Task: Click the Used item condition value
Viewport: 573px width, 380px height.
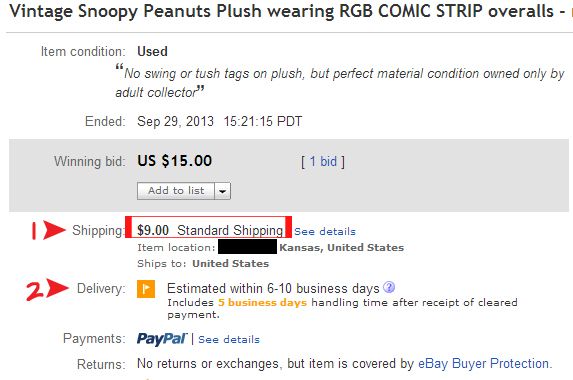Action: [152, 52]
